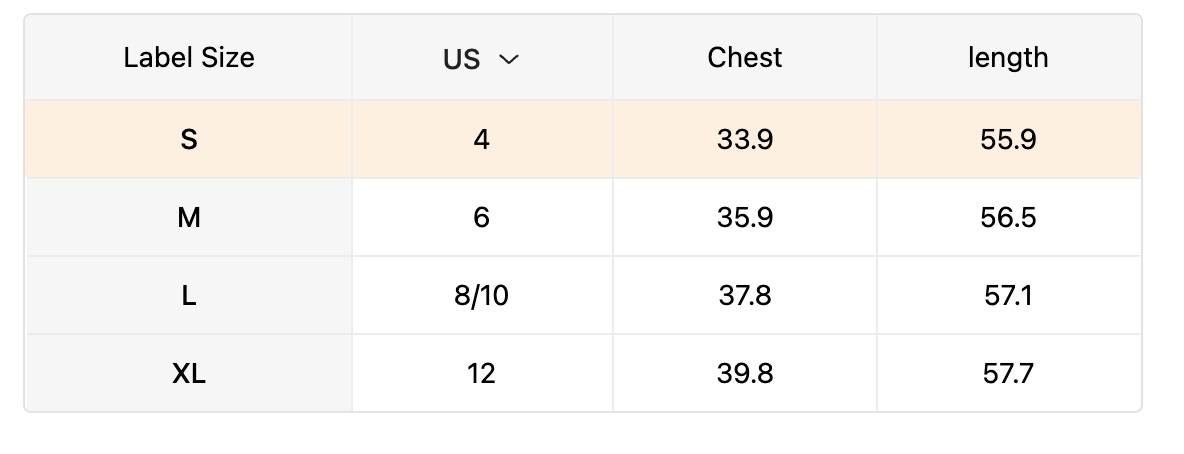Click length value 55.9

(x=1008, y=140)
